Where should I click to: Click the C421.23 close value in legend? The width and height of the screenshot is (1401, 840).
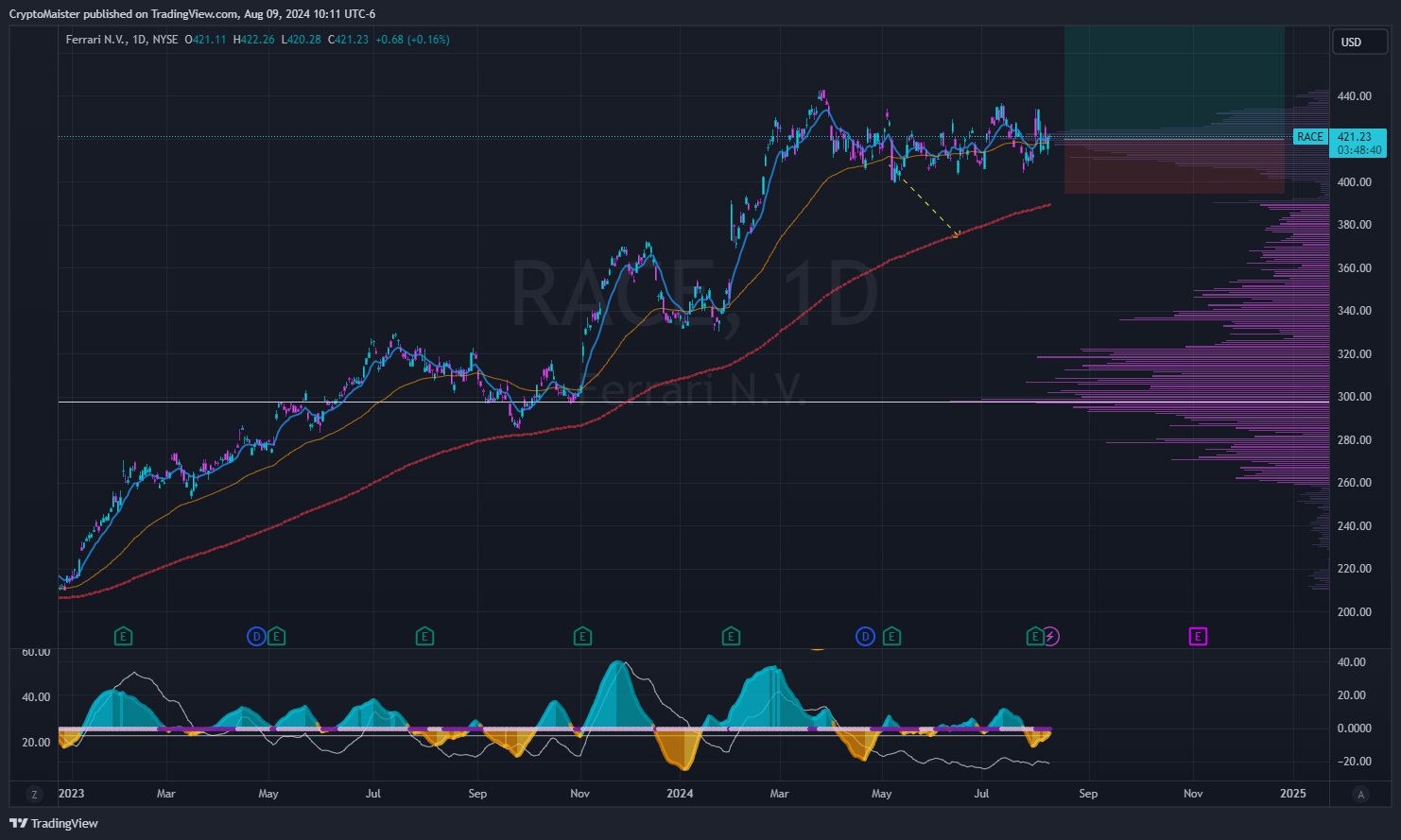click(349, 40)
